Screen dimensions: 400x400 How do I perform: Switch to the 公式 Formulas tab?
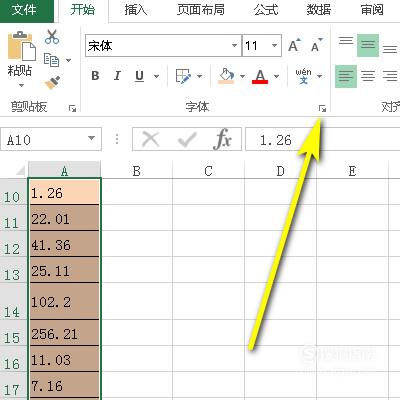coord(266,10)
